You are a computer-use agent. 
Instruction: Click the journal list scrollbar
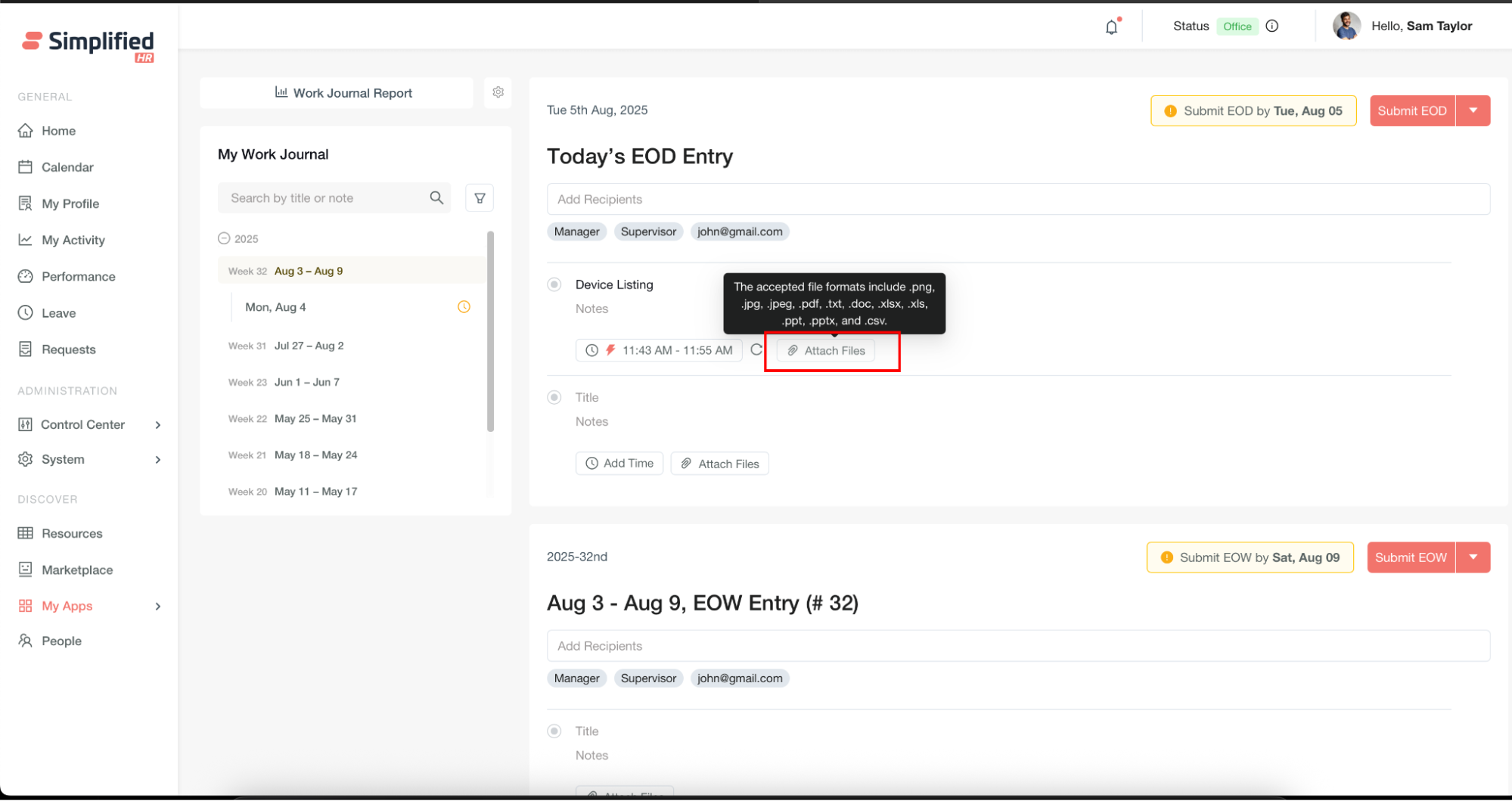(490, 331)
